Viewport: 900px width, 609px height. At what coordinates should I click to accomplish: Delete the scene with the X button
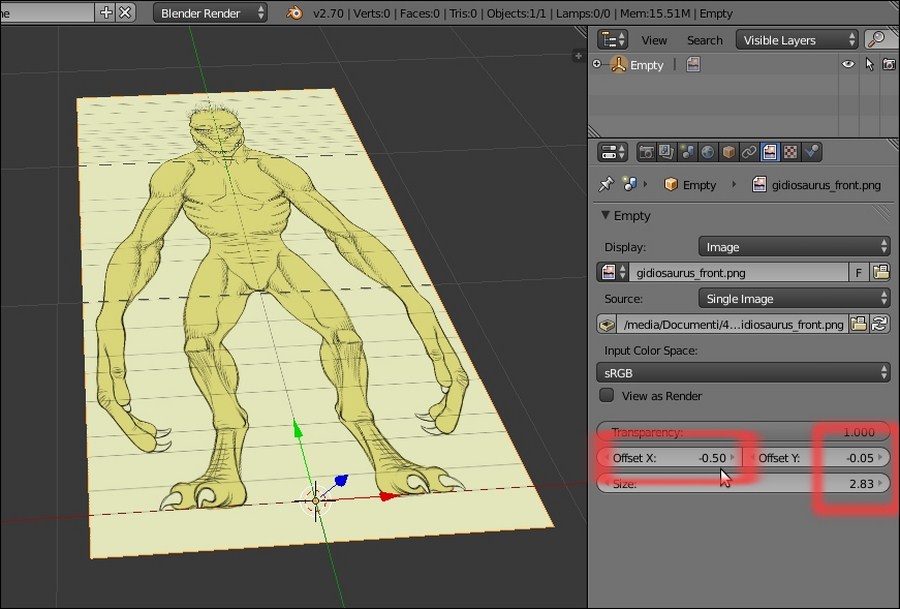coord(125,13)
